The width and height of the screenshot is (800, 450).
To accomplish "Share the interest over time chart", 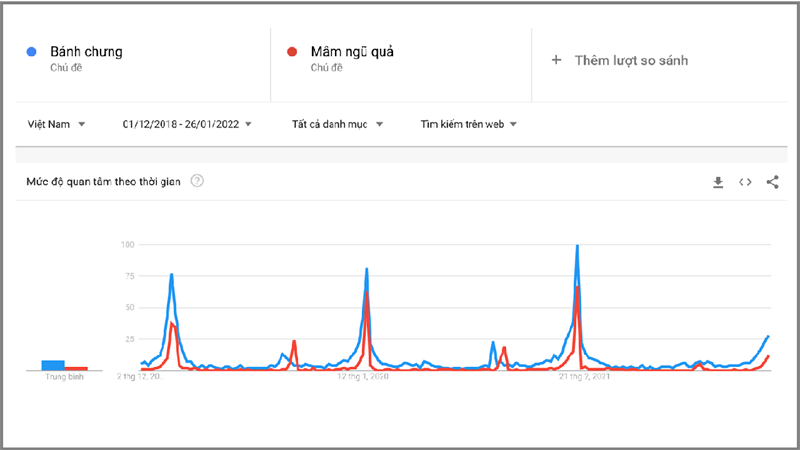I will coord(772,182).
